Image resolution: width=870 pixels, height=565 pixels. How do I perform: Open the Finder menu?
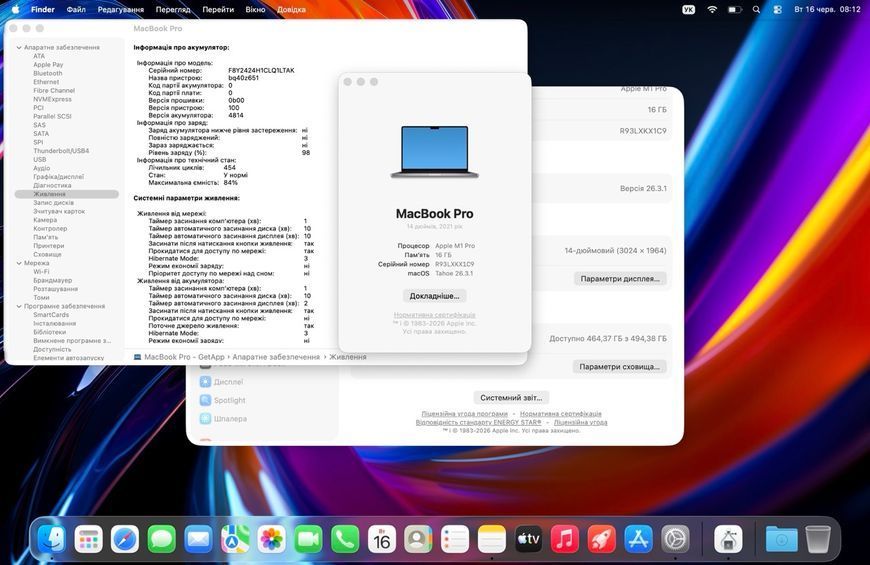pos(43,9)
